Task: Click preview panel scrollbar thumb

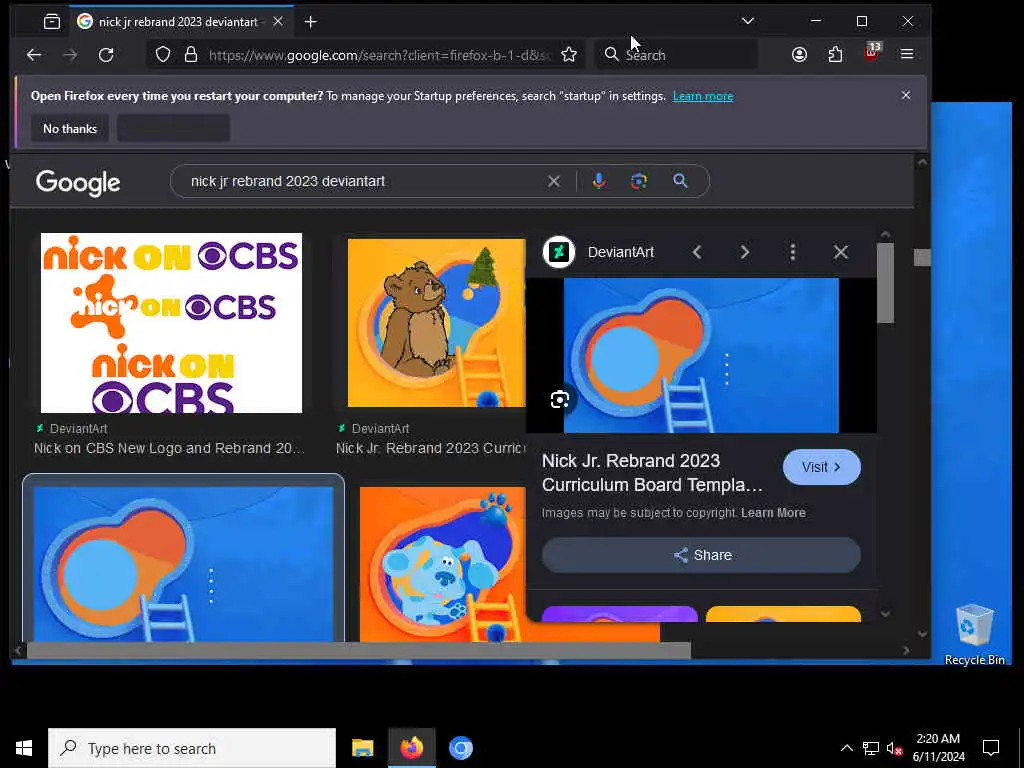Action: pyautogui.click(x=886, y=283)
